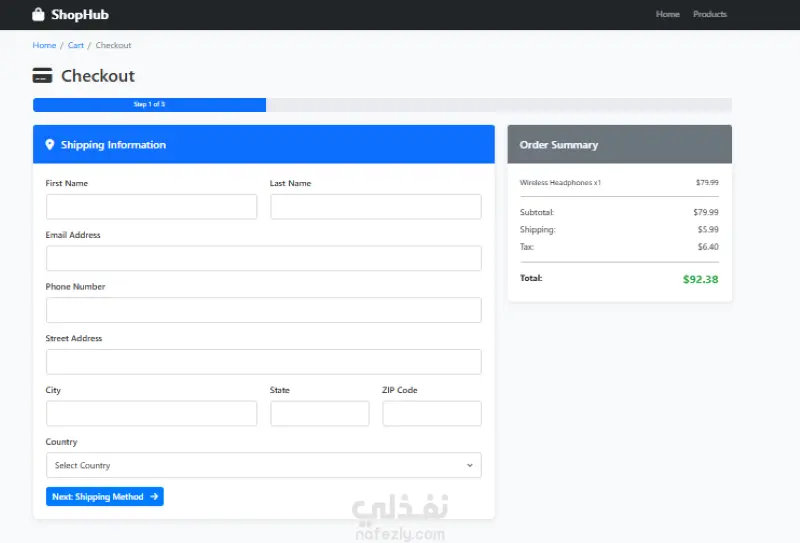Click the ShopHub shopping bag logo icon
The width and height of the screenshot is (800, 543).
click(x=38, y=14)
